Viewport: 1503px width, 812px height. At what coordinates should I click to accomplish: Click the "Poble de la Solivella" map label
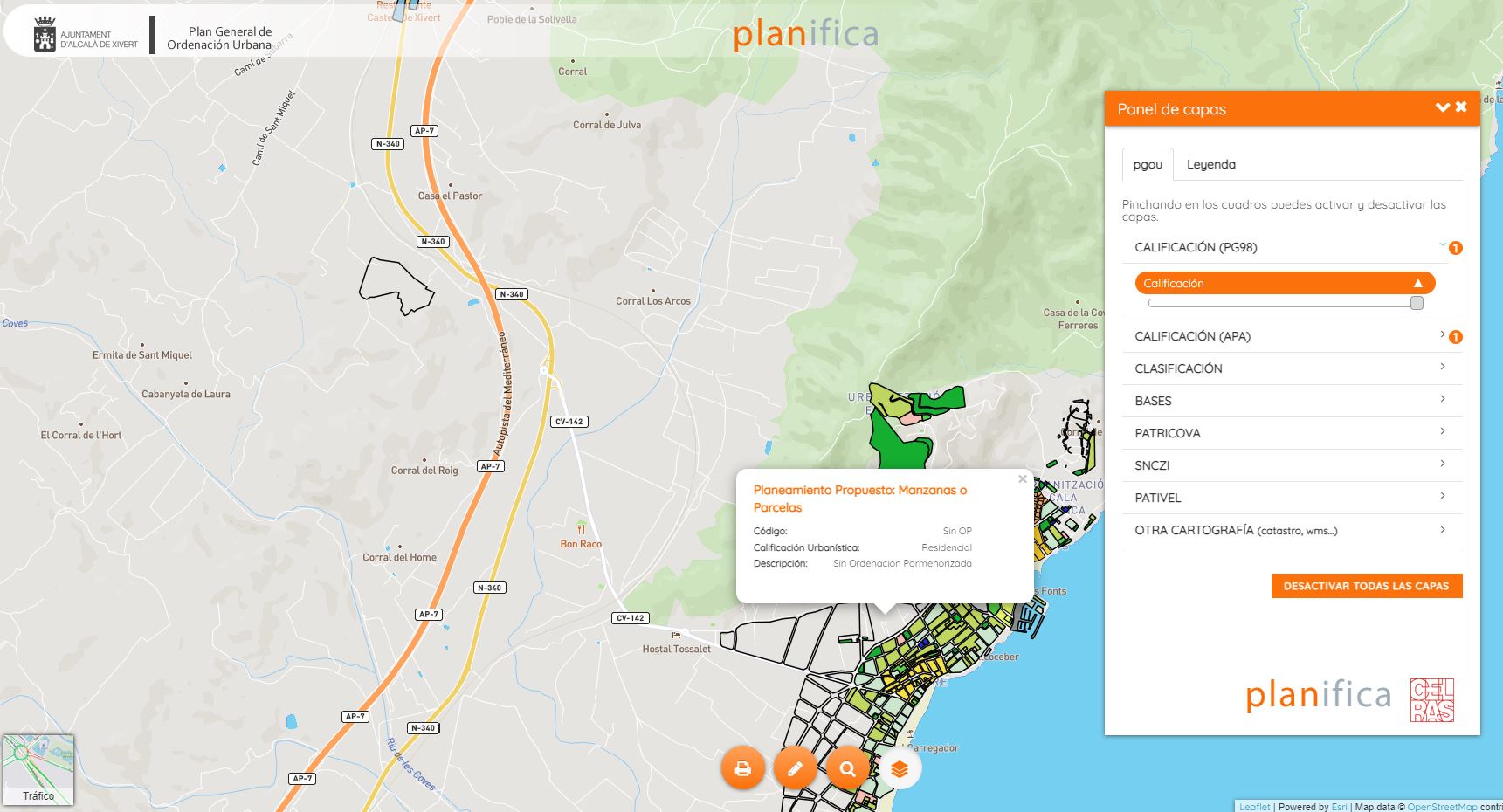click(x=532, y=19)
